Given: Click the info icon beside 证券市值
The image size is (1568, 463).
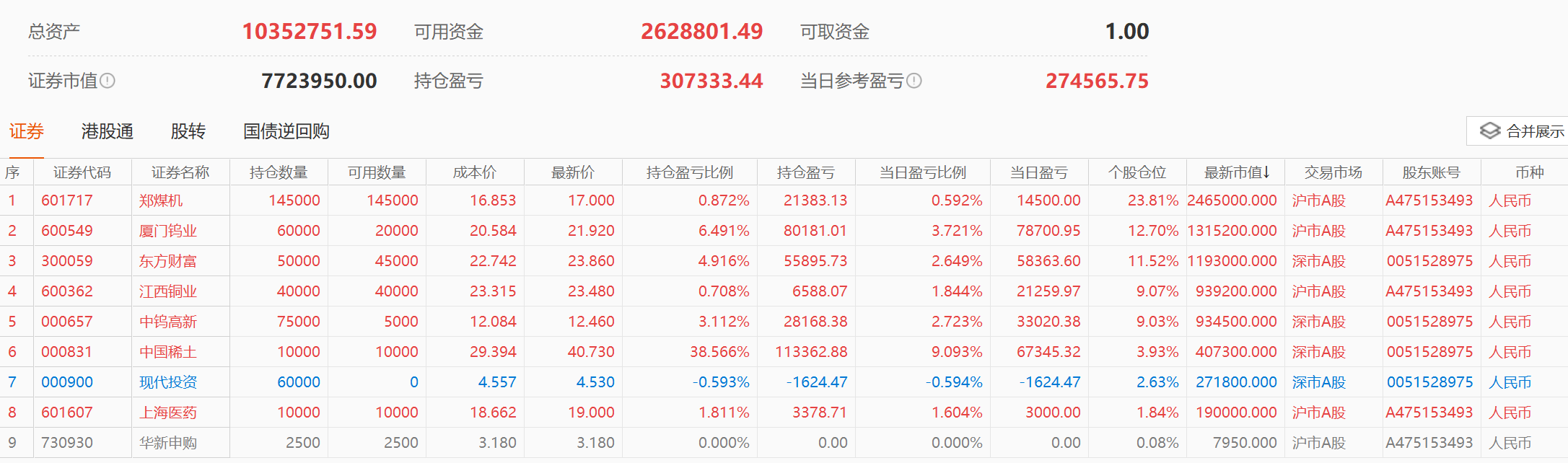Looking at the screenshot, I should [108, 81].
